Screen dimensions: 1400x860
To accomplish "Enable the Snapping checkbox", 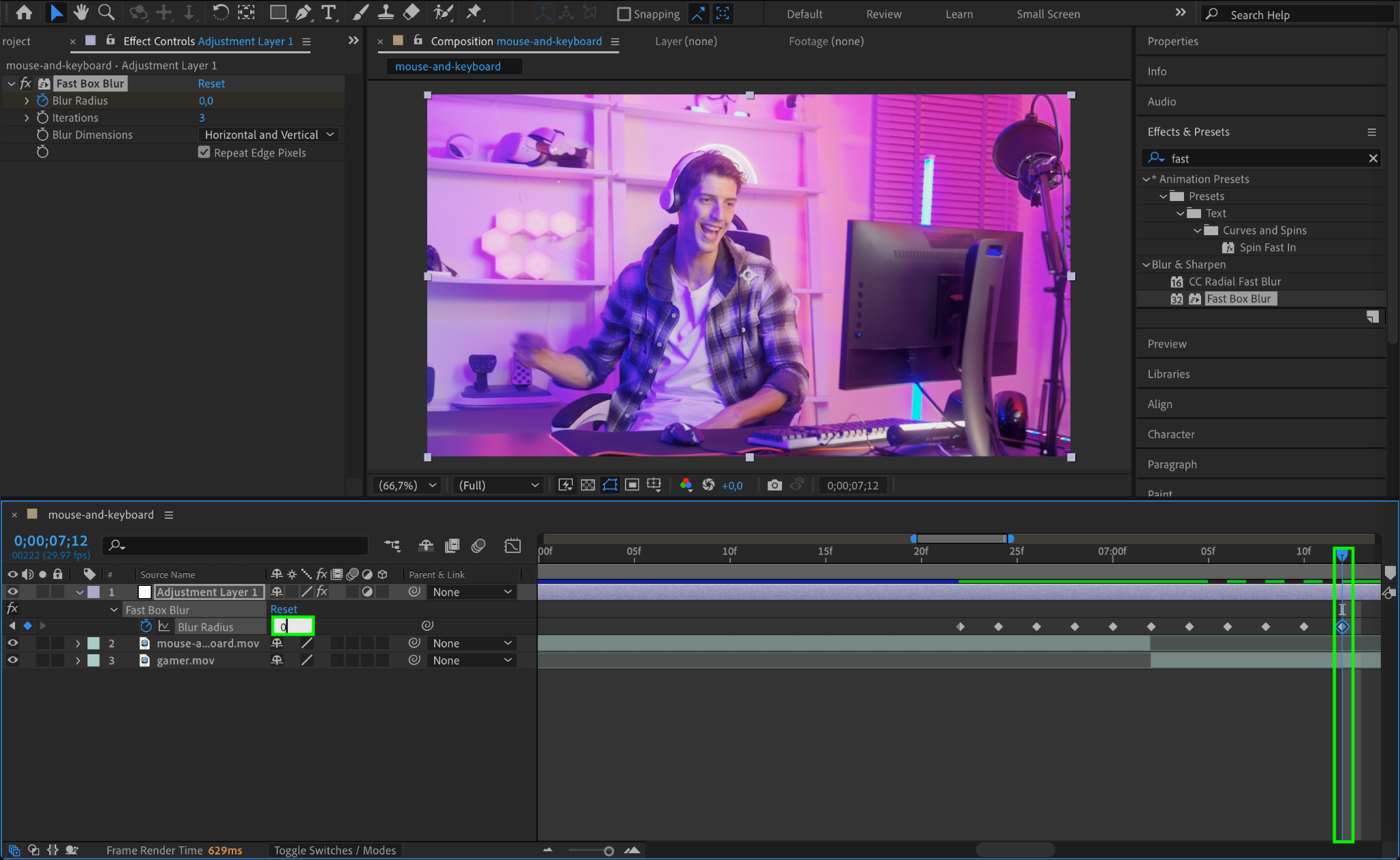I will [x=623, y=14].
